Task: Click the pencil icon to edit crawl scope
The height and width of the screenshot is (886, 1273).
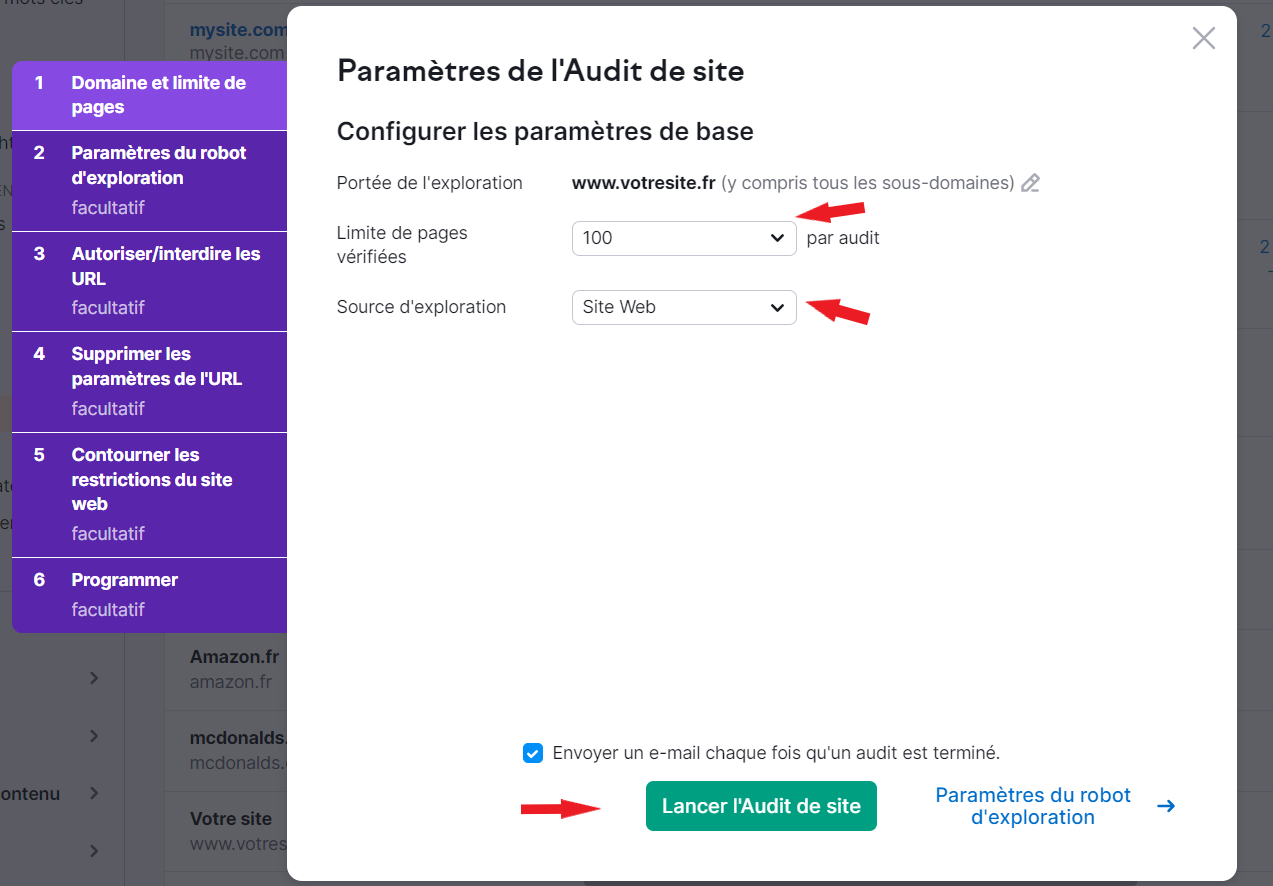Action: pyautogui.click(x=1031, y=182)
